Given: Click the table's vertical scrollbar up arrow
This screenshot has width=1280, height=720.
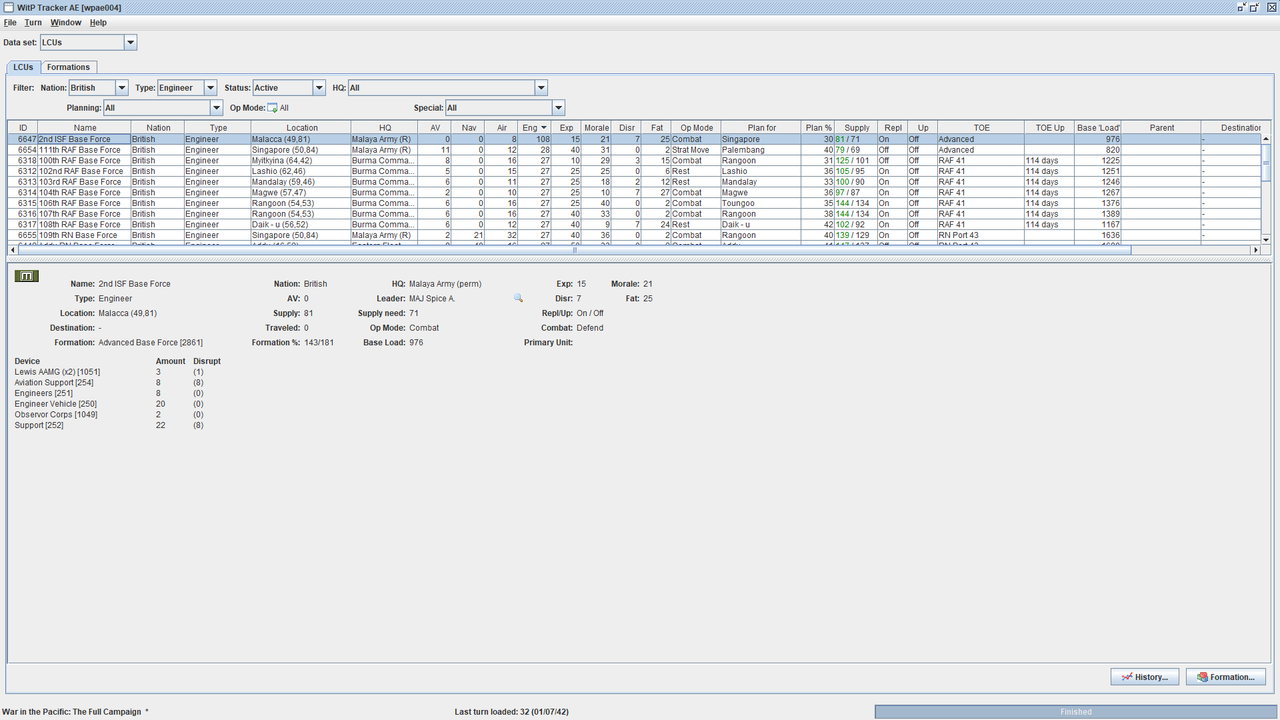Looking at the screenshot, I should (1266, 139).
